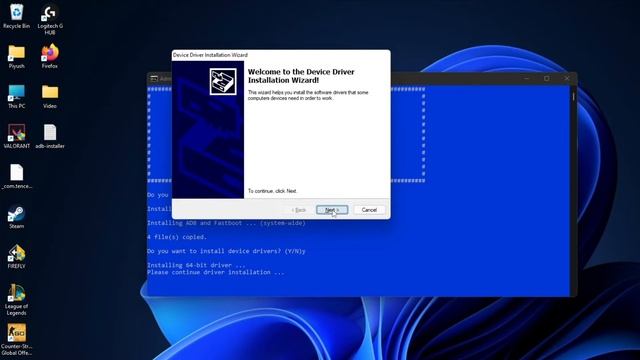
Task: Click 'Installing 64-bit driver ...' line
Action: click(x=196, y=265)
